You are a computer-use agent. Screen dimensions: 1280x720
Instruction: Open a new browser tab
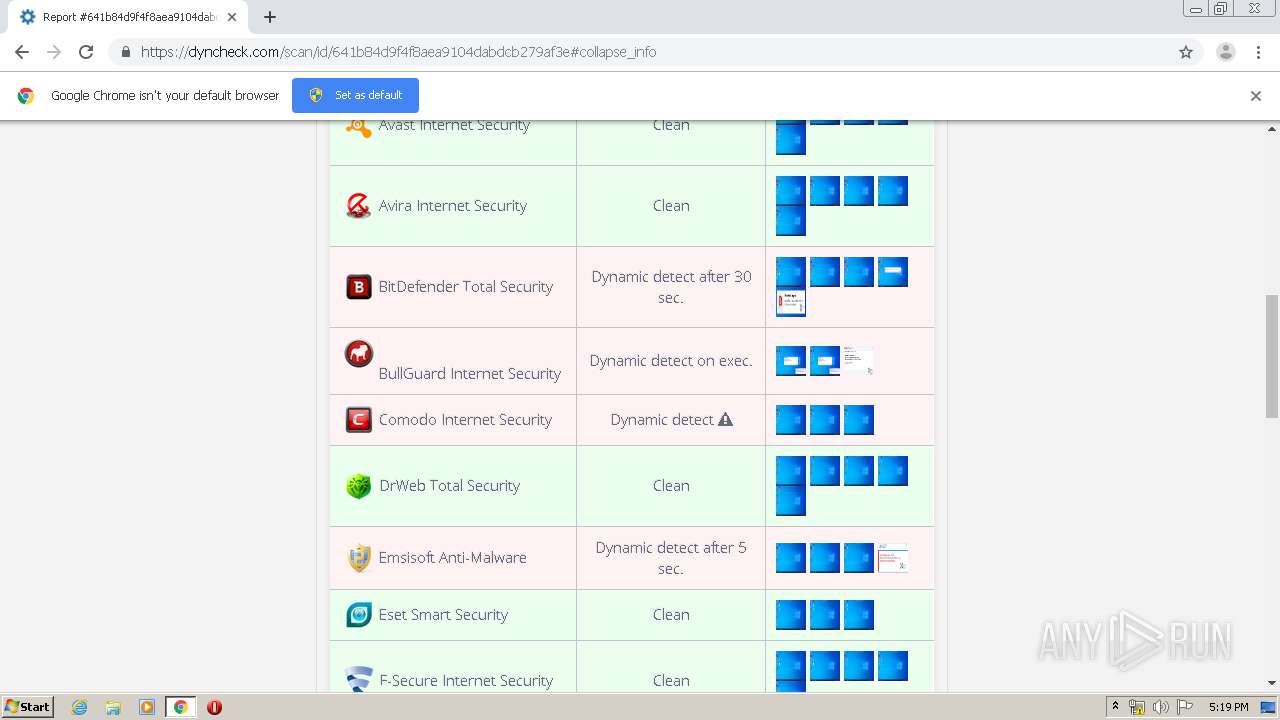pyautogui.click(x=270, y=17)
